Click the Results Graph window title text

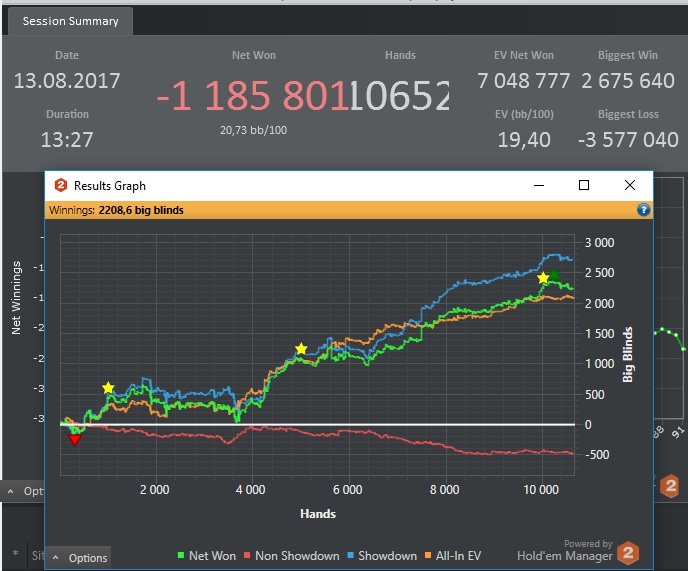click(x=110, y=186)
